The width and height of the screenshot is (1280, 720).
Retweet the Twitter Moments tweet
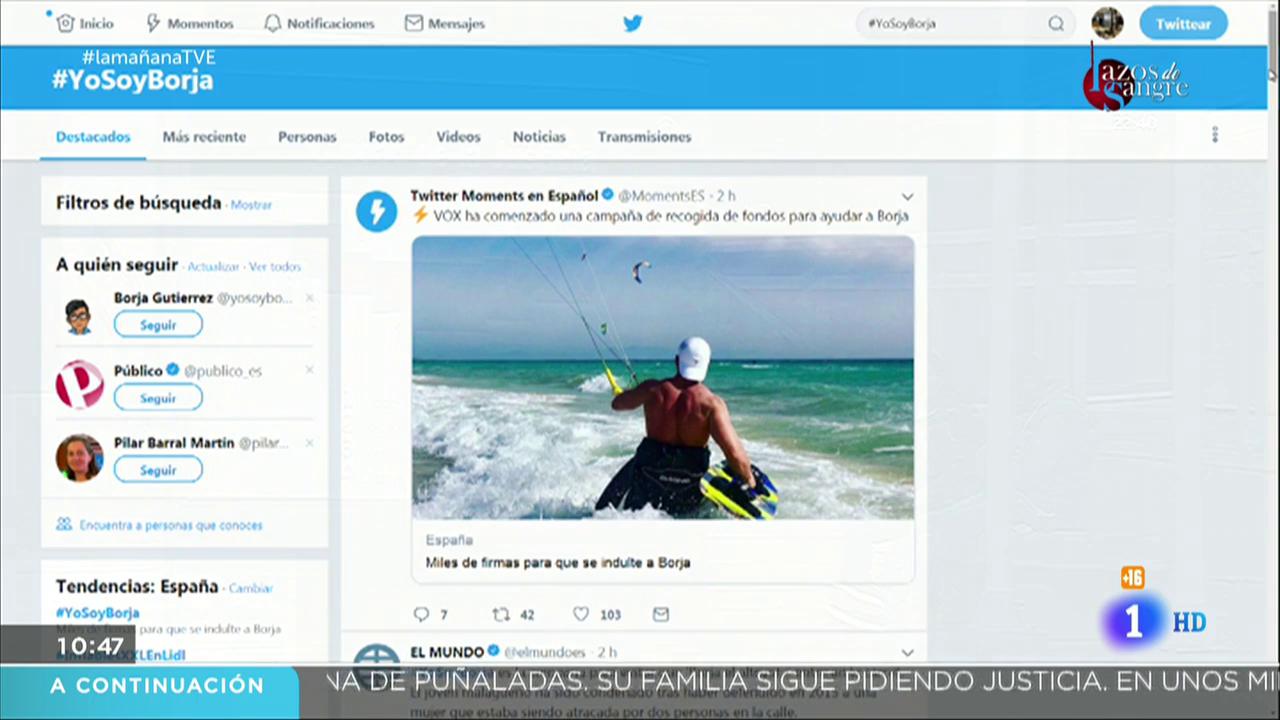tap(502, 614)
